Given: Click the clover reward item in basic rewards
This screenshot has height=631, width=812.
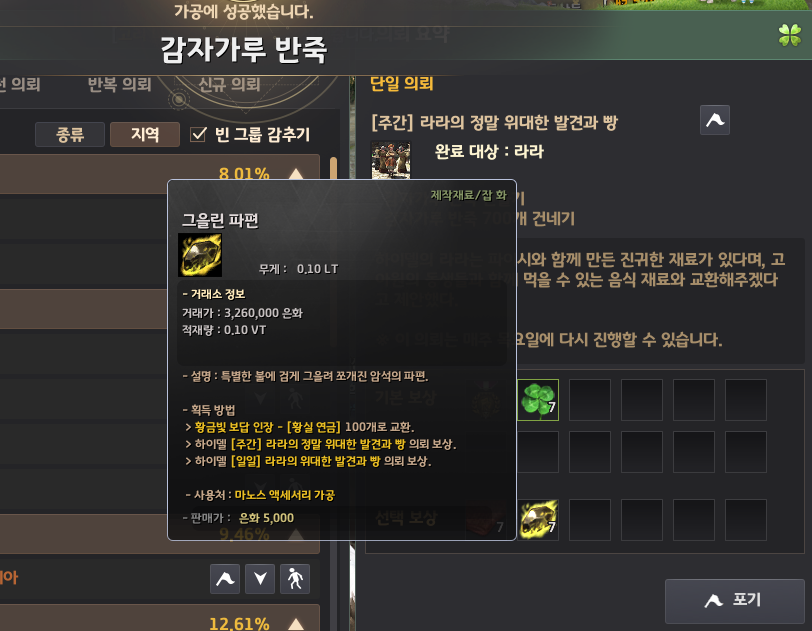Looking at the screenshot, I should 538,400.
